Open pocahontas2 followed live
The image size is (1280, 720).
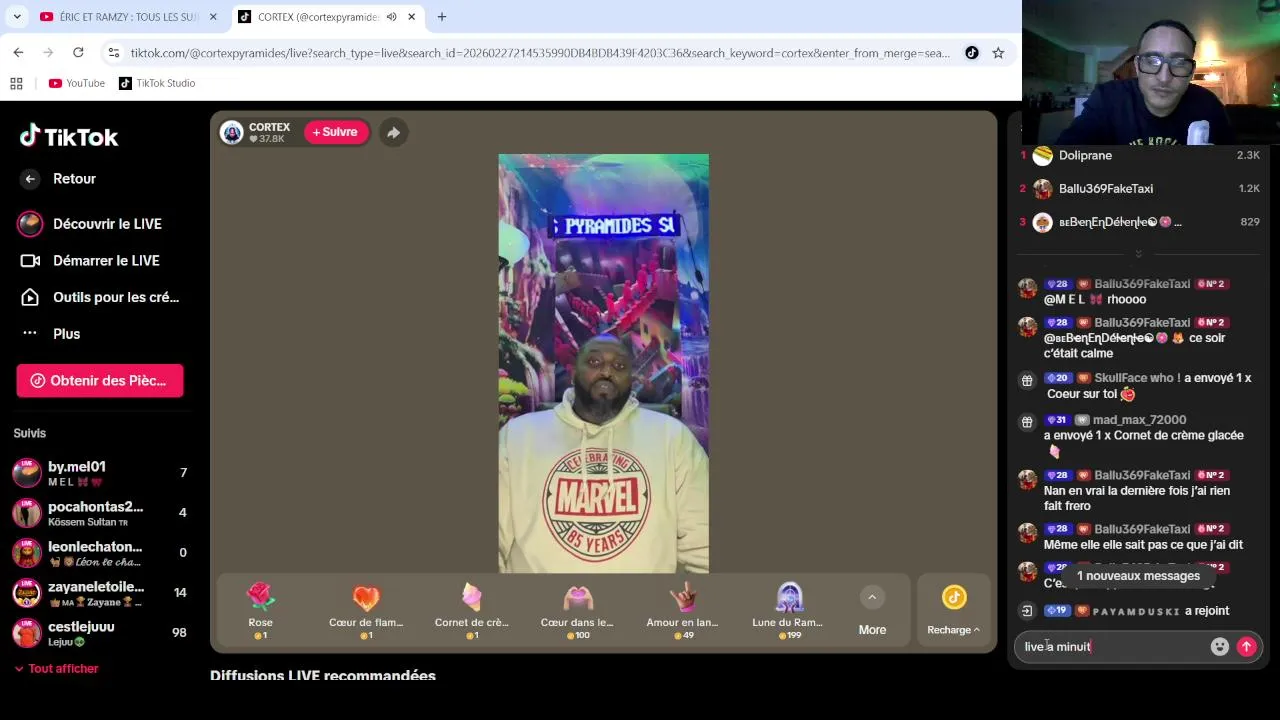pos(100,513)
